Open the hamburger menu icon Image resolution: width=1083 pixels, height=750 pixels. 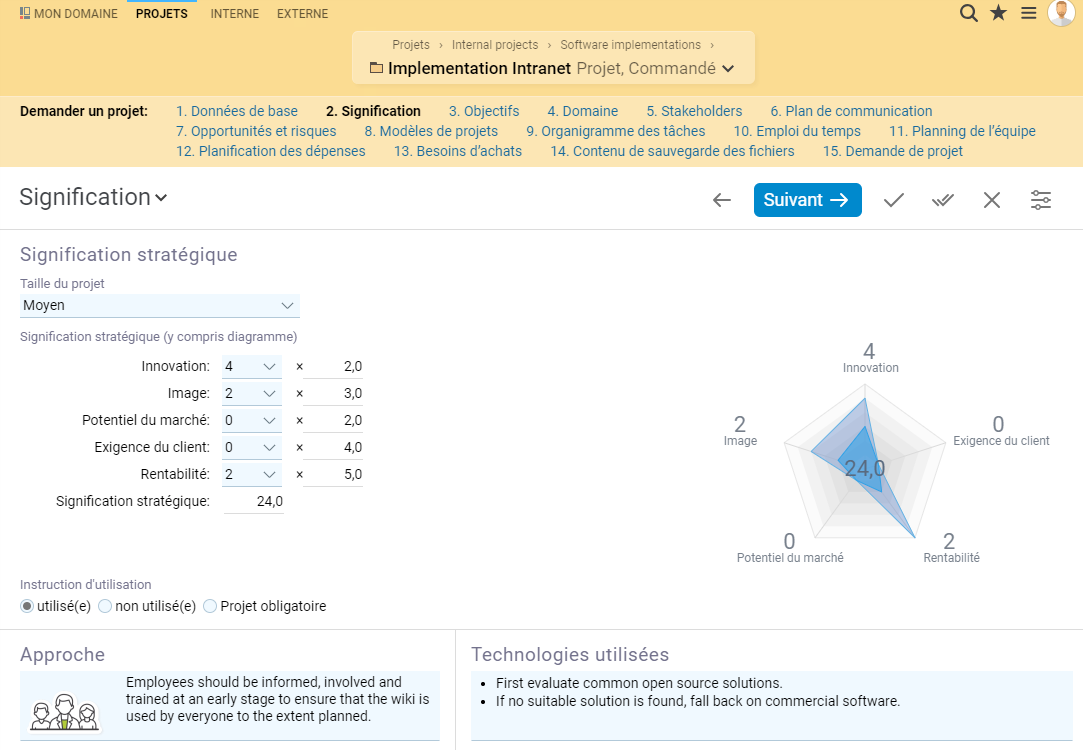point(1029,13)
